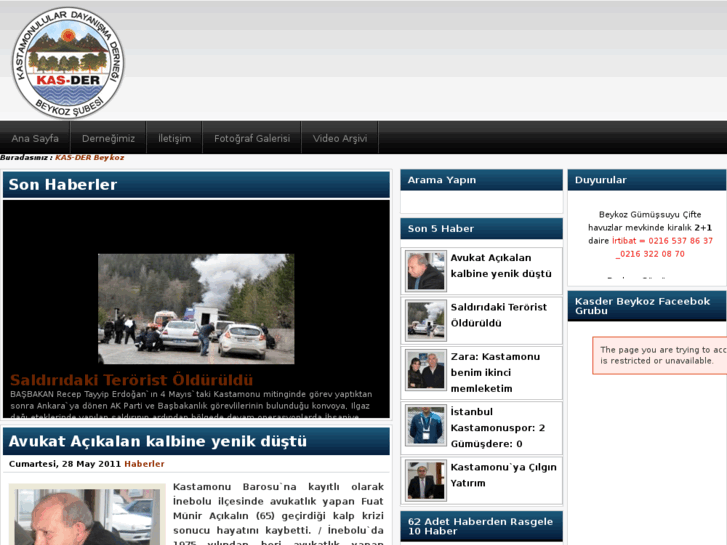The height and width of the screenshot is (545, 727).
Task: Open the Kastamonu'ya Çılgın Yatırım link
Action: (504, 475)
